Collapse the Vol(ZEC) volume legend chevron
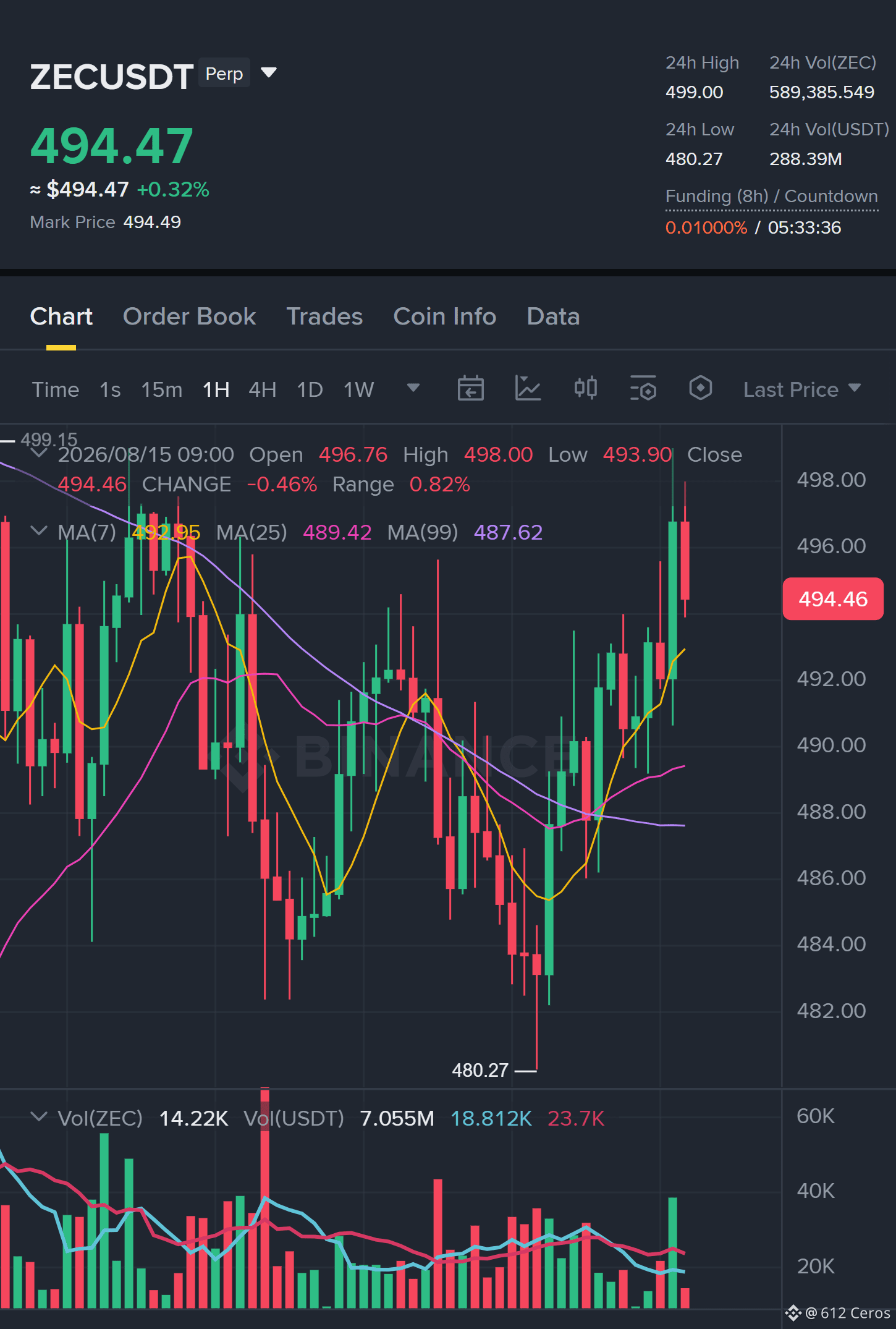The height and width of the screenshot is (1329, 896). pos(39,1117)
